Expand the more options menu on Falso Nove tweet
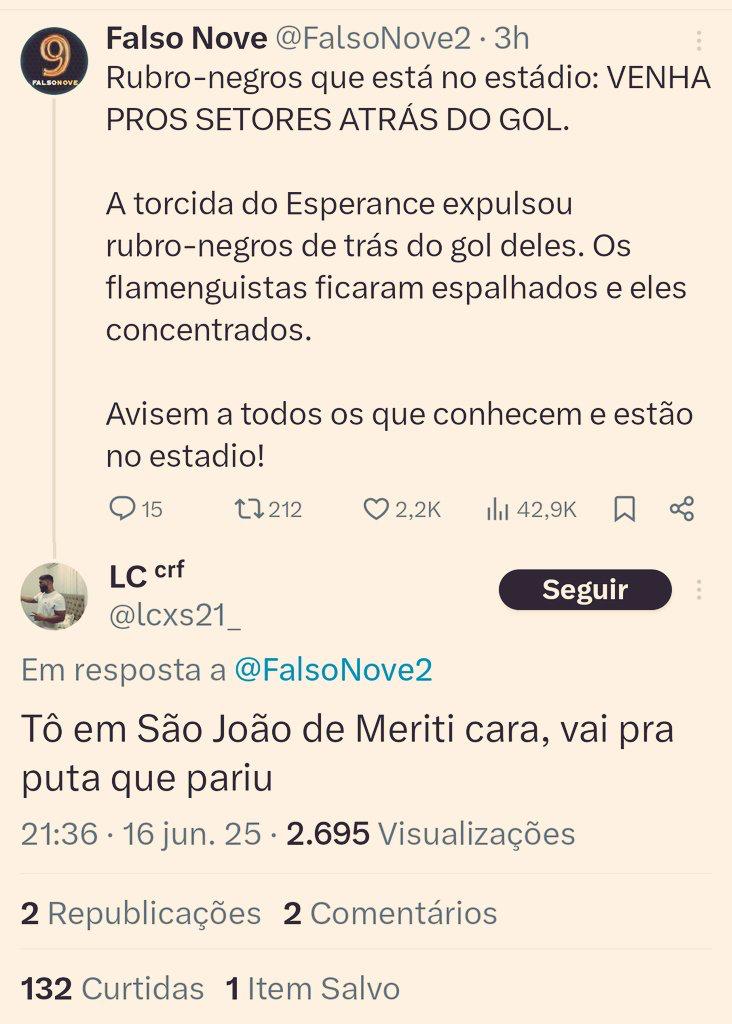 click(x=699, y=40)
